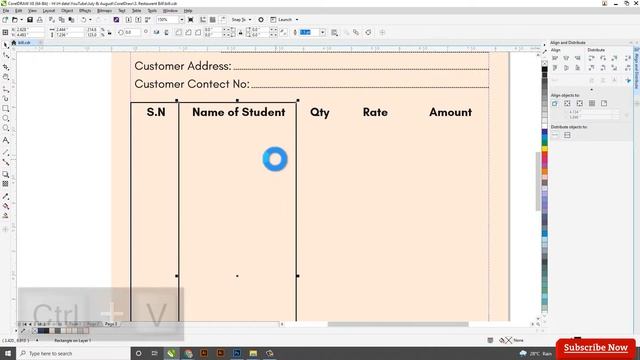
Task: Click the horizontal scrollbar thumb under canvas
Action: (398, 324)
